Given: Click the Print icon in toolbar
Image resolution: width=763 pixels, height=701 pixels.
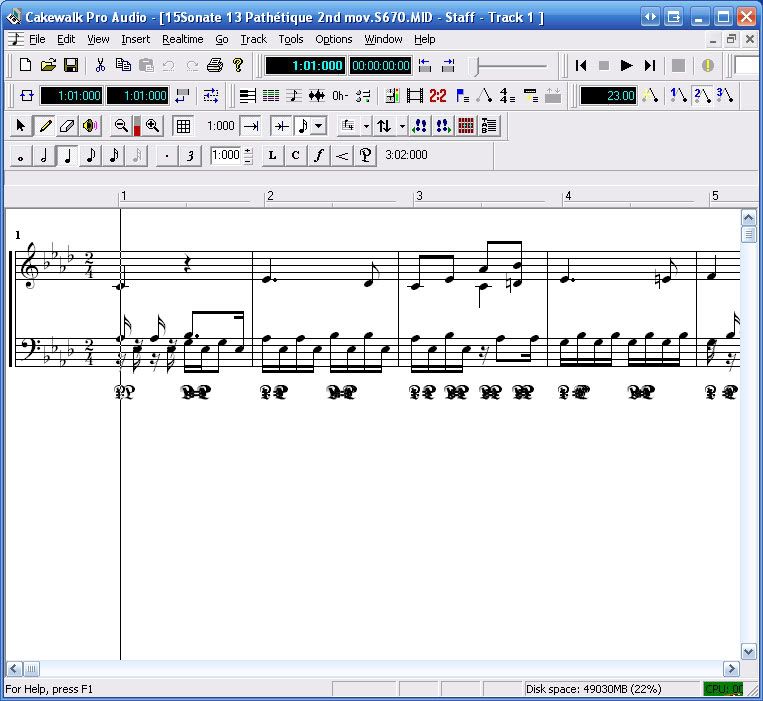Looking at the screenshot, I should click(x=214, y=66).
